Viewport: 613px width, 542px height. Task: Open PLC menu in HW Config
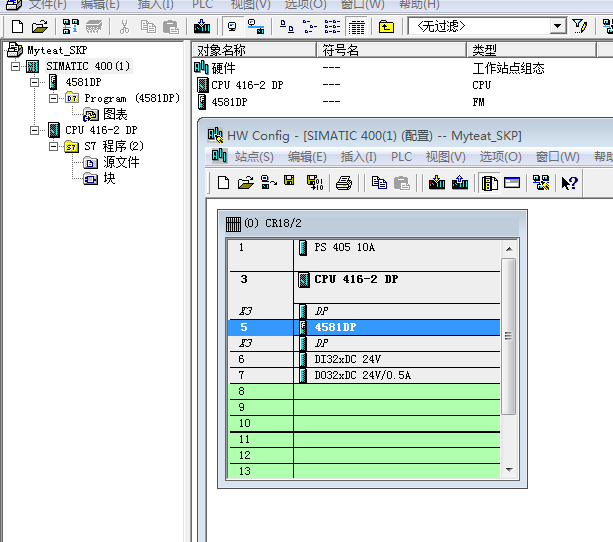pyautogui.click(x=401, y=157)
